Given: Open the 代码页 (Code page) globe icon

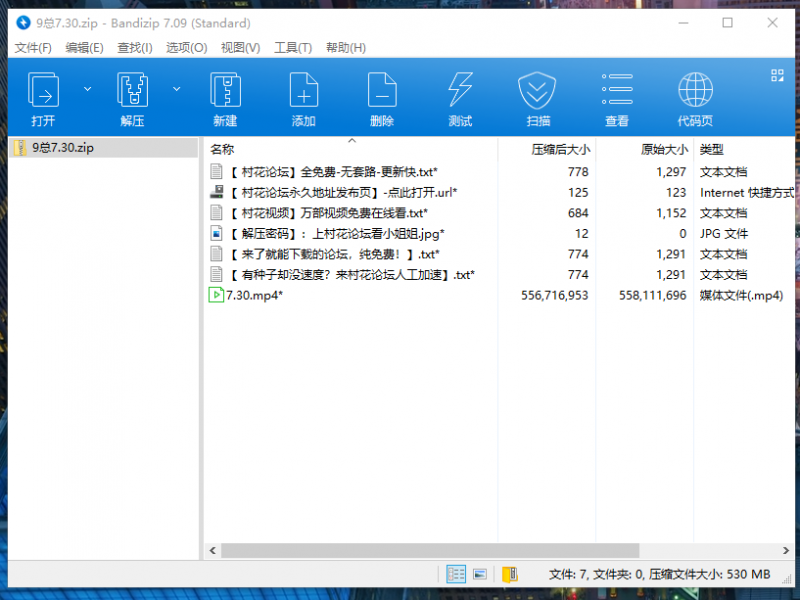Looking at the screenshot, I should (695, 92).
